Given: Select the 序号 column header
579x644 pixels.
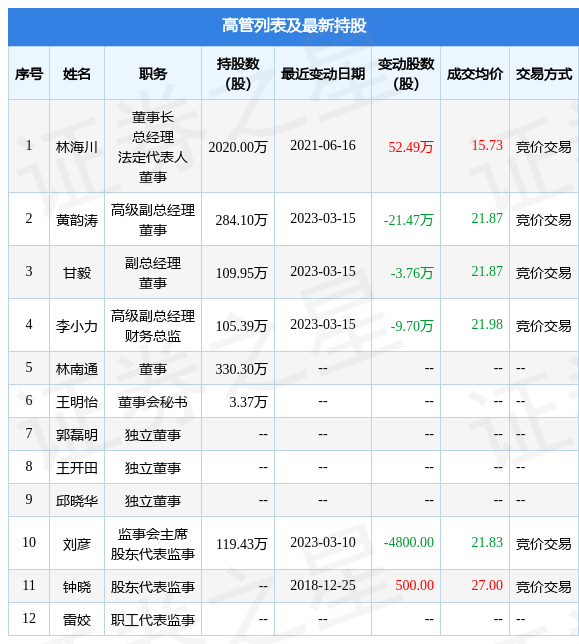Looking at the screenshot, I should pyautogui.click(x=29, y=74).
